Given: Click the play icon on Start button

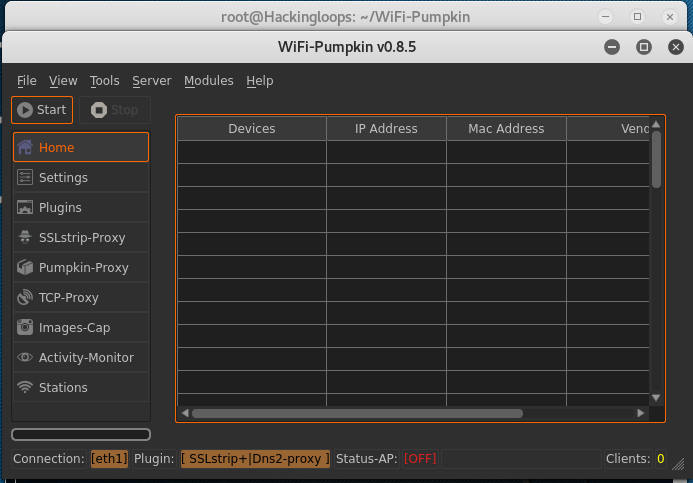Looking at the screenshot, I should [25, 110].
